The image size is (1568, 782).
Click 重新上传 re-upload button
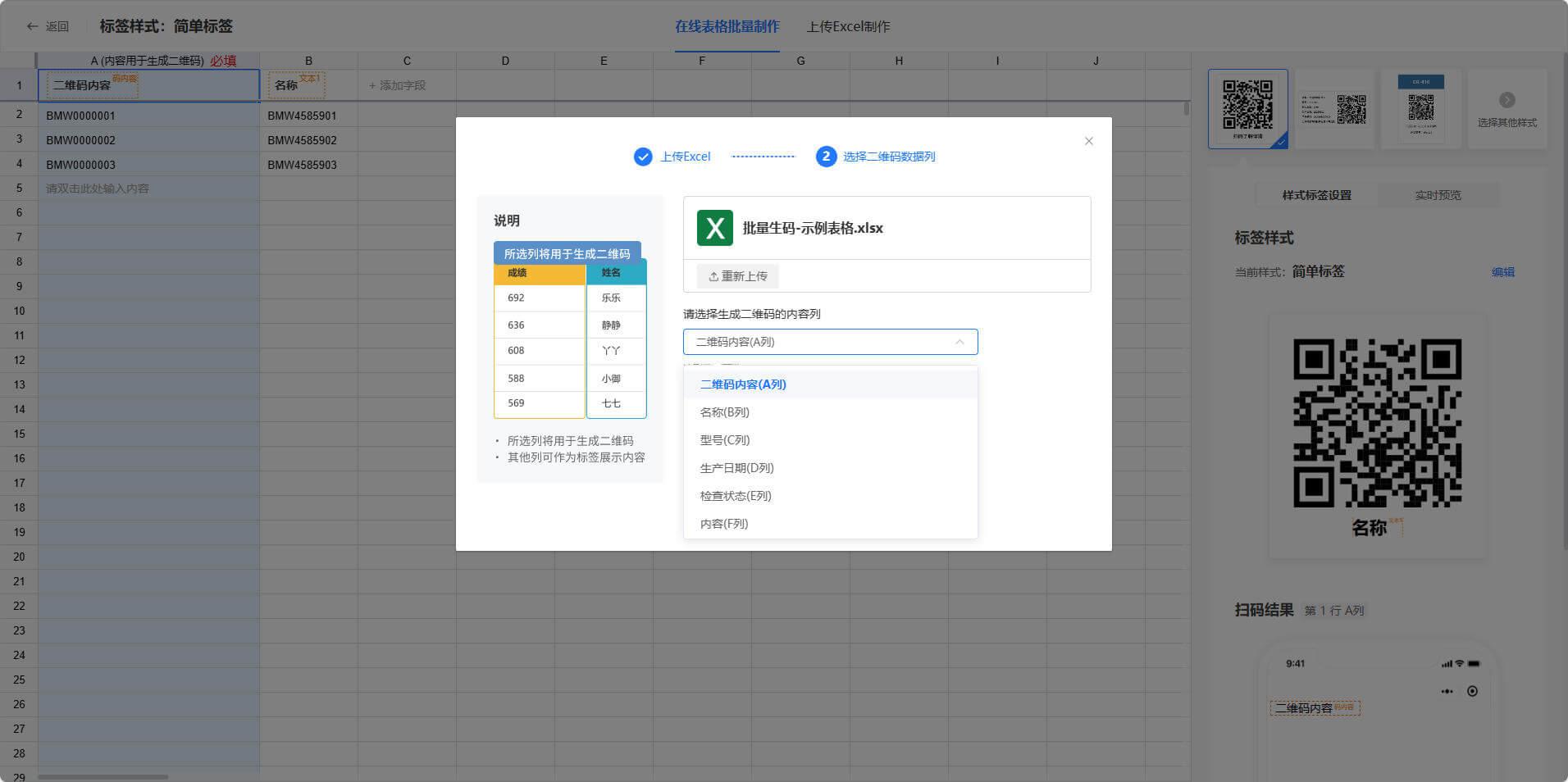point(737,276)
